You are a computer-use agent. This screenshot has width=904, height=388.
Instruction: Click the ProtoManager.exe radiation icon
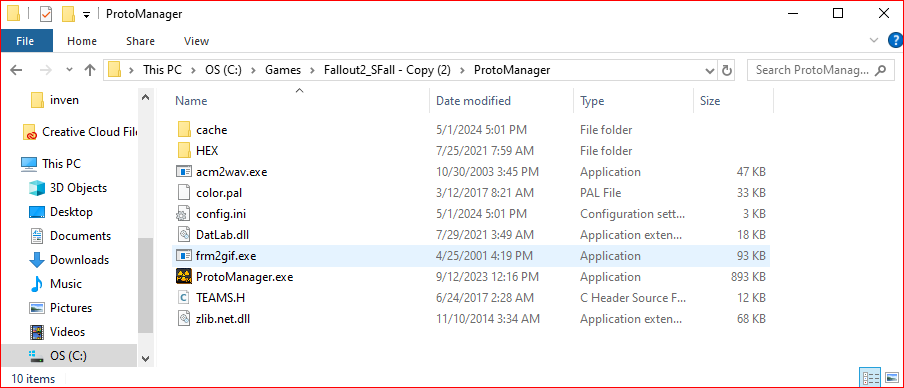pos(184,277)
